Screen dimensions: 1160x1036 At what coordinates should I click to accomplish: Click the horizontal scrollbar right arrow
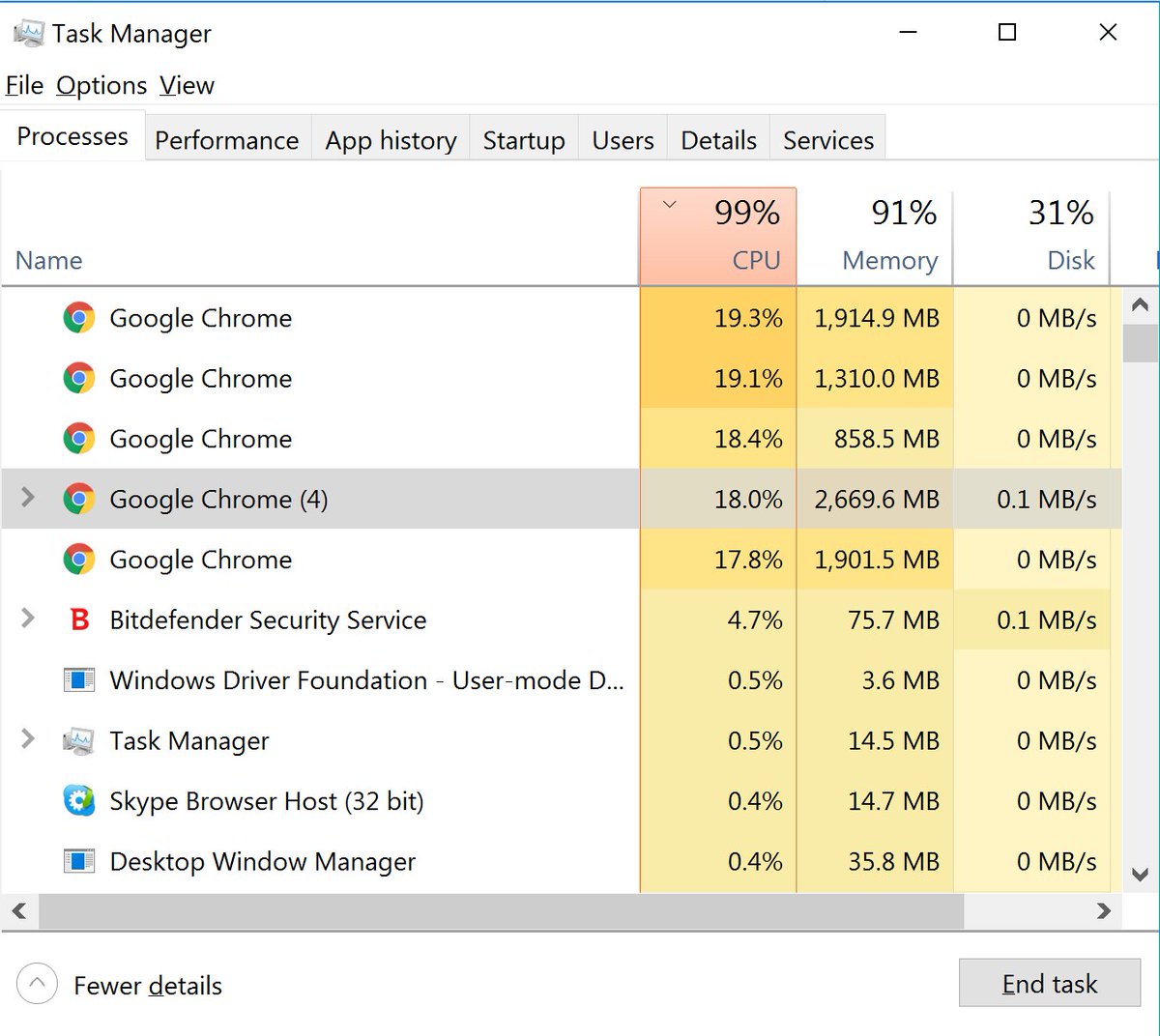1104,910
